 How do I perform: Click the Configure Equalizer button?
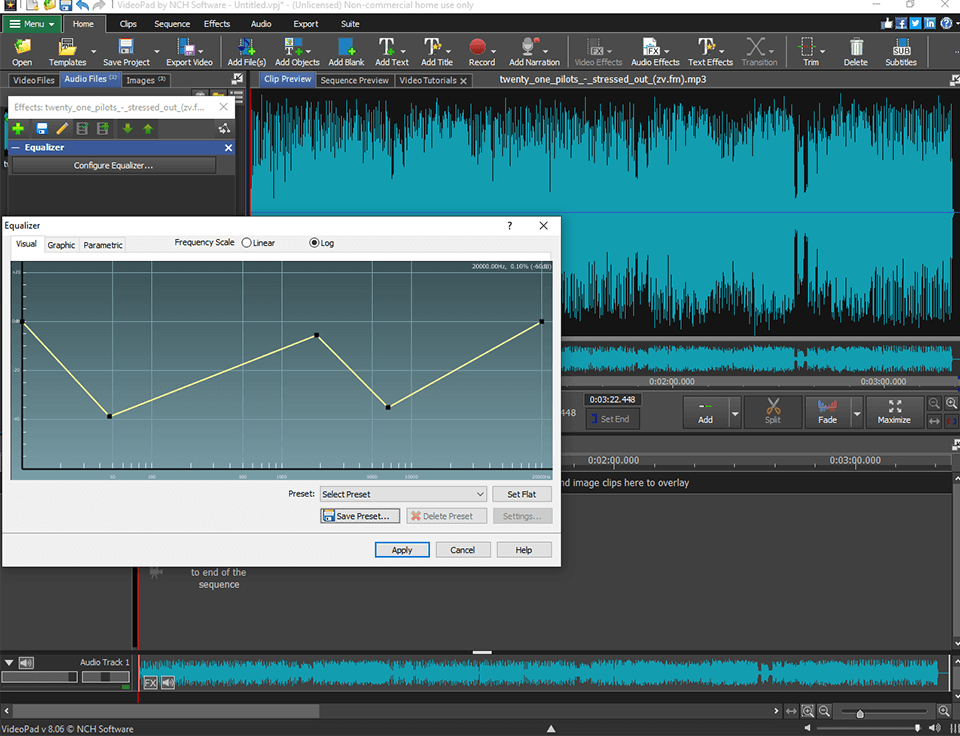(x=113, y=165)
